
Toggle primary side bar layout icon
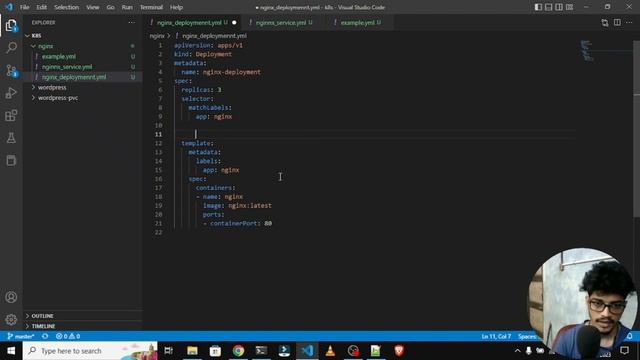[x=538, y=7]
